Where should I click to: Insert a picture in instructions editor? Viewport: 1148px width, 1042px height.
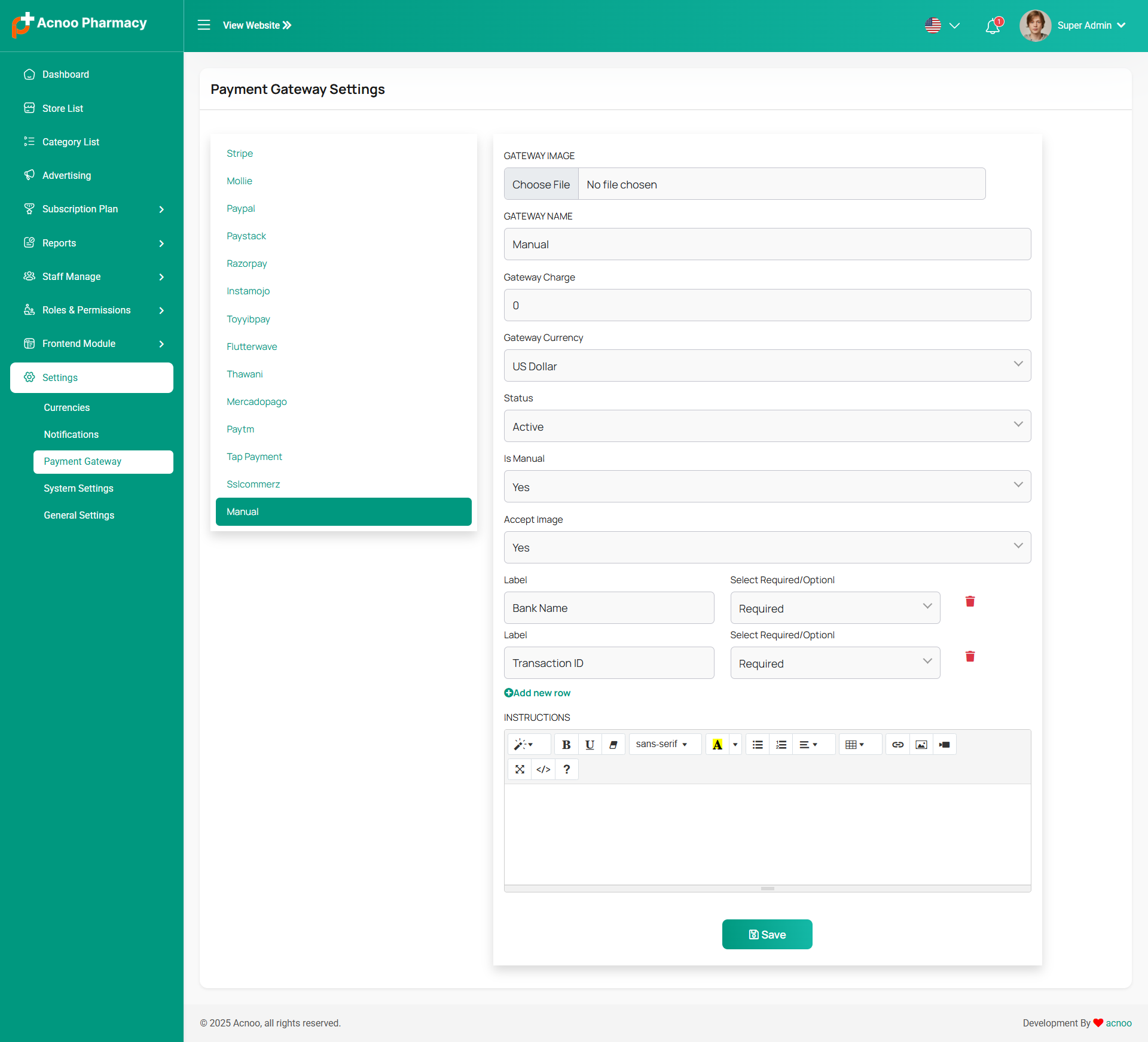921,744
